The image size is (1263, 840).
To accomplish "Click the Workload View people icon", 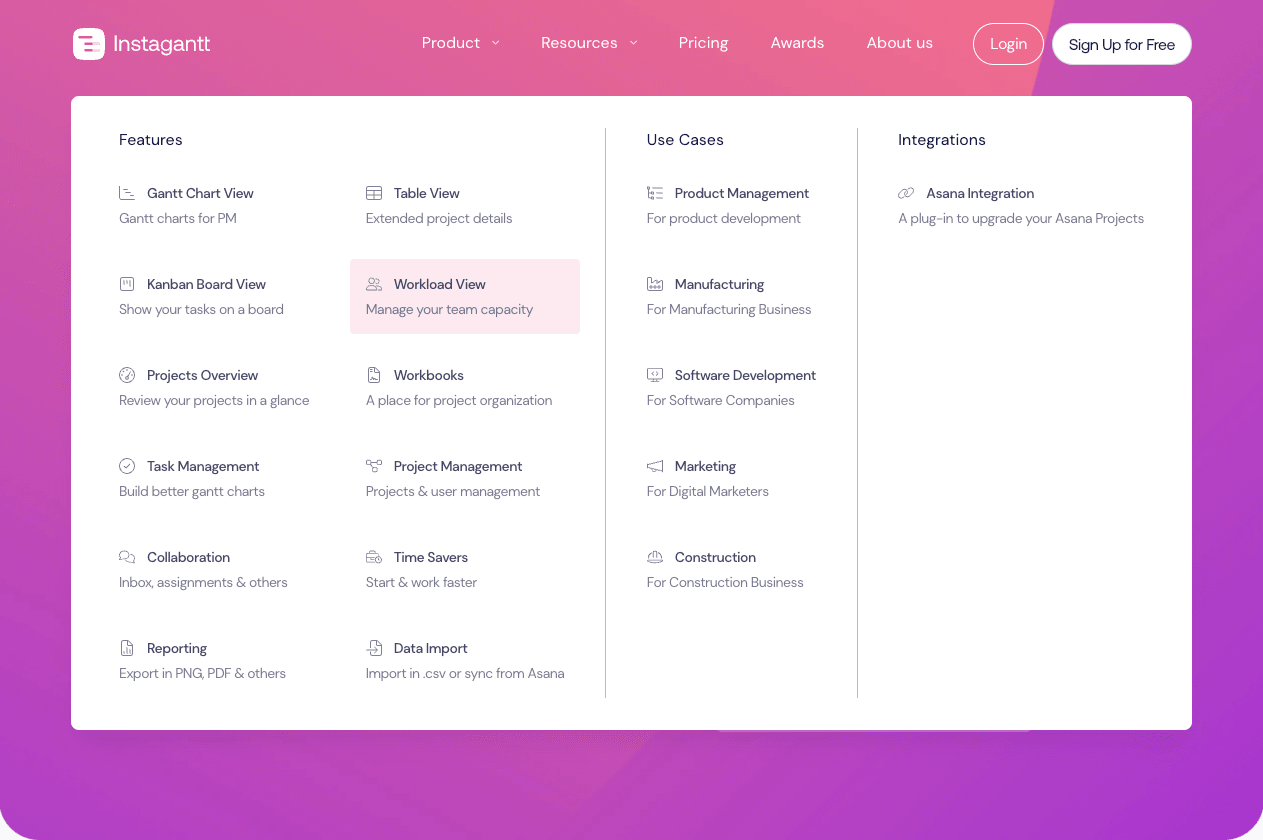I will point(374,284).
